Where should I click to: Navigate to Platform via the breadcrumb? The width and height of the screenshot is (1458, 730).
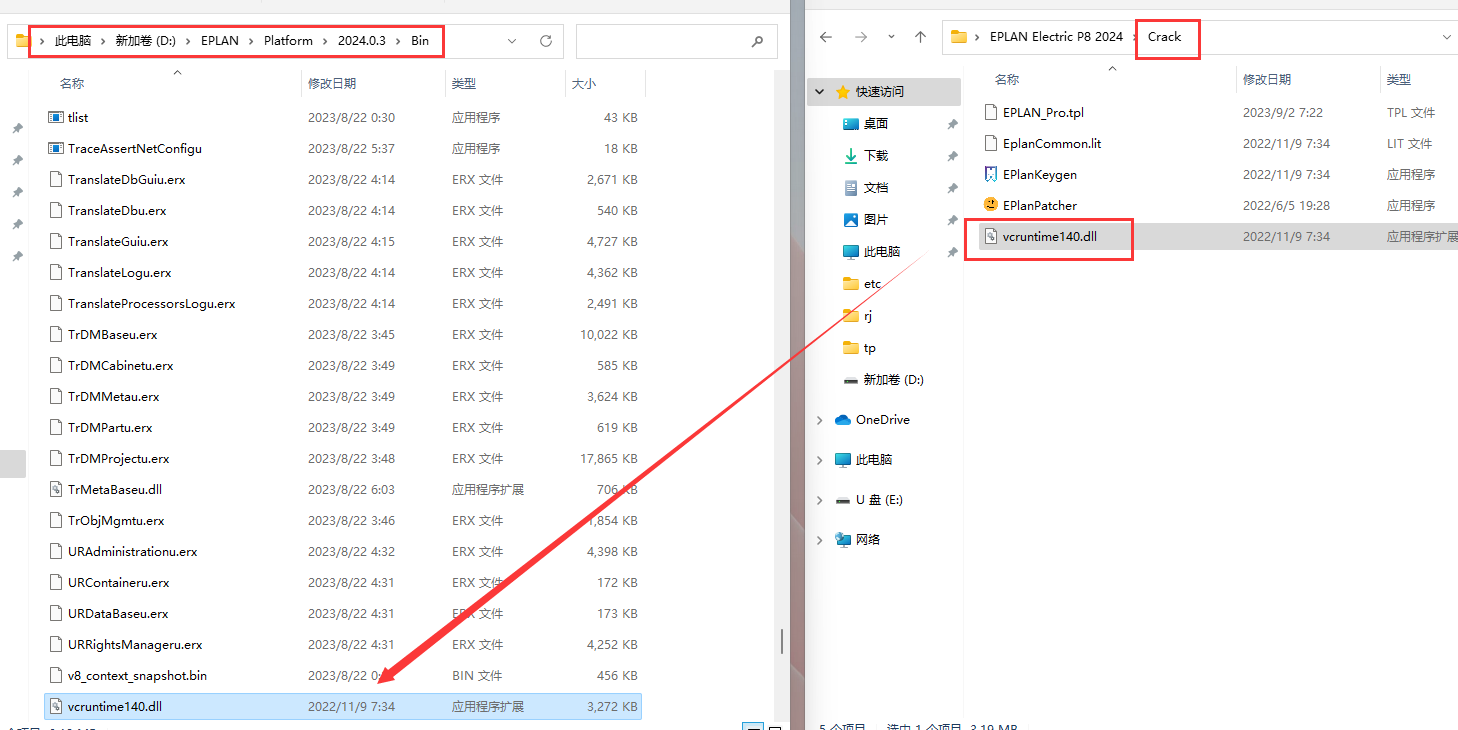tap(288, 41)
